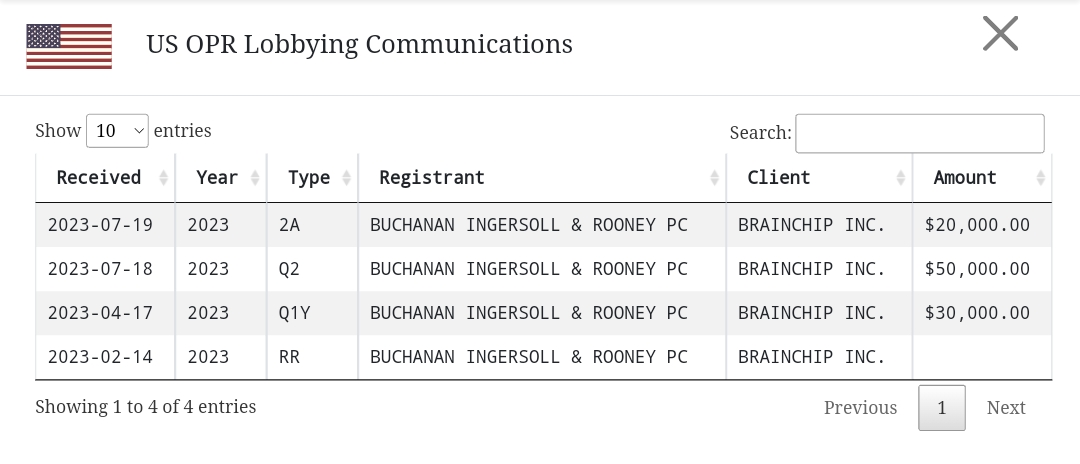The image size is (1080, 464).
Task: Sort table by Registrant column
Action: (x=542, y=178)
